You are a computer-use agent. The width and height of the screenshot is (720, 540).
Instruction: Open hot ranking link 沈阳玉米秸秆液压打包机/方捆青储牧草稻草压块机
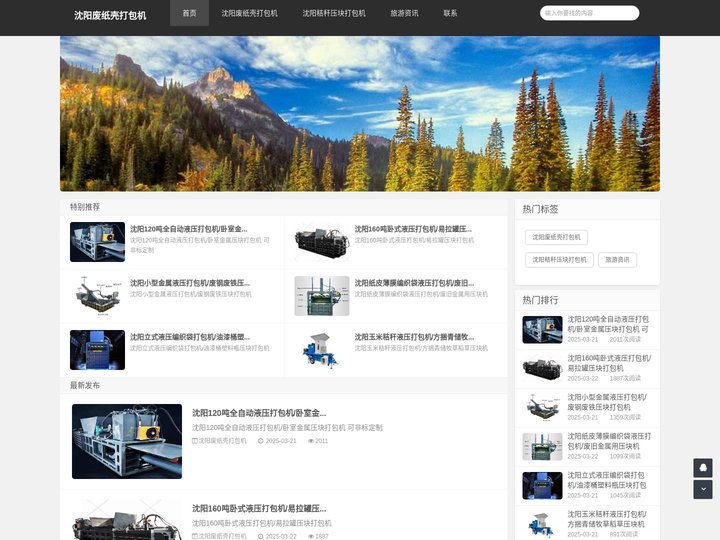607,519
